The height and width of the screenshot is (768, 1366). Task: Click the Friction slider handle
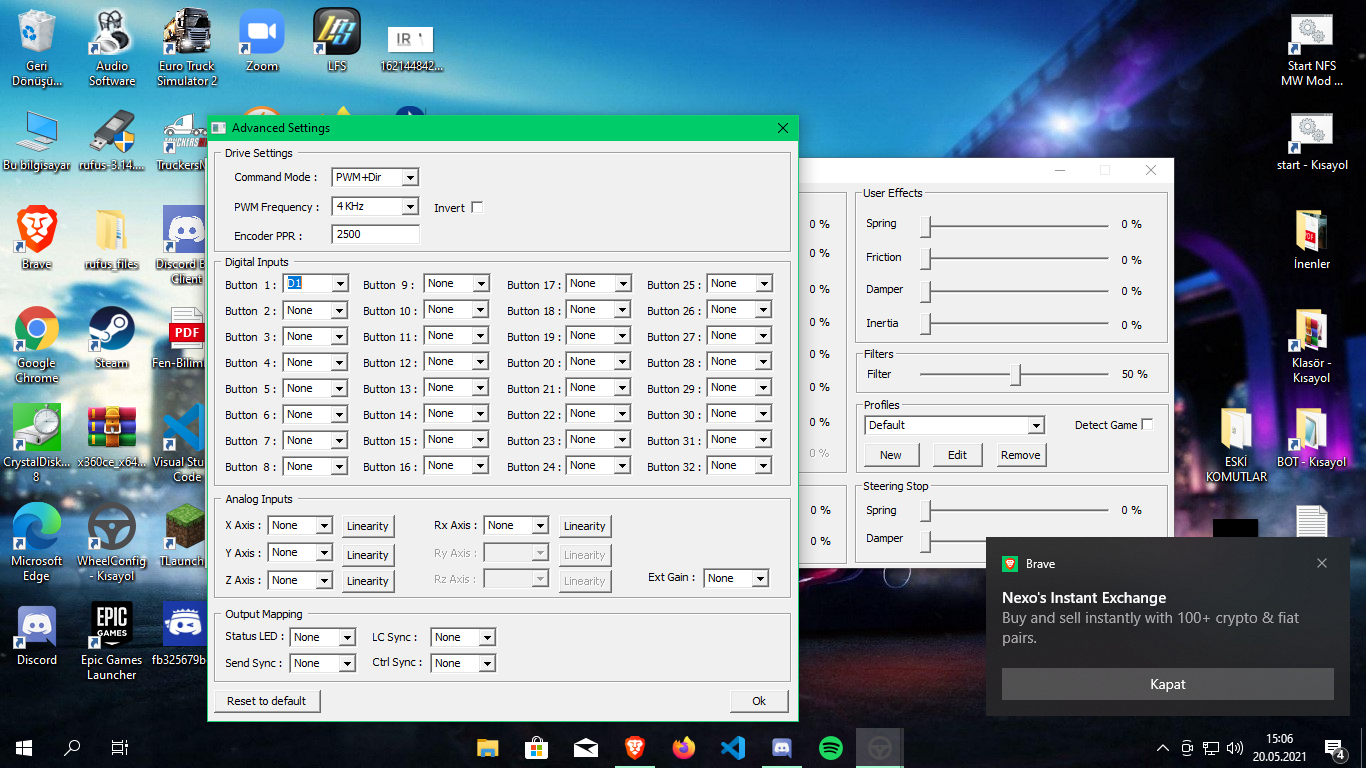point(926,259)
